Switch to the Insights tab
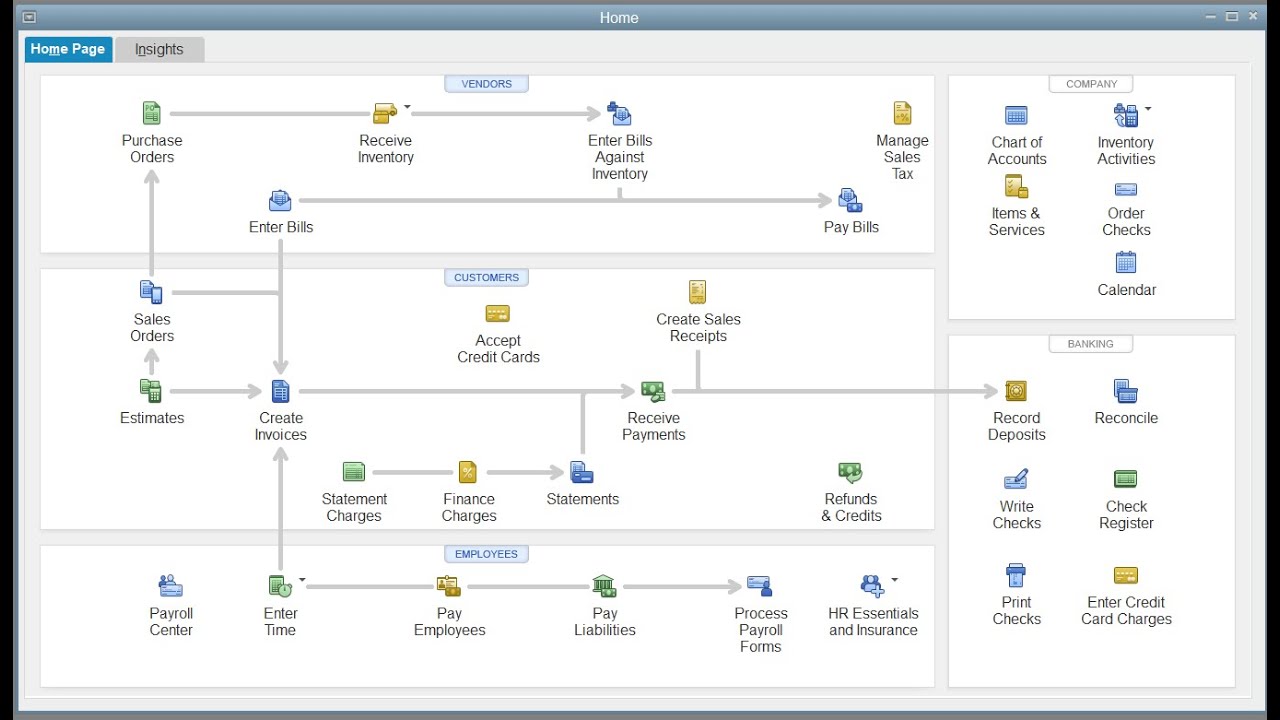This screenshot has width=1280, height=720. click(x=159, y=49)
